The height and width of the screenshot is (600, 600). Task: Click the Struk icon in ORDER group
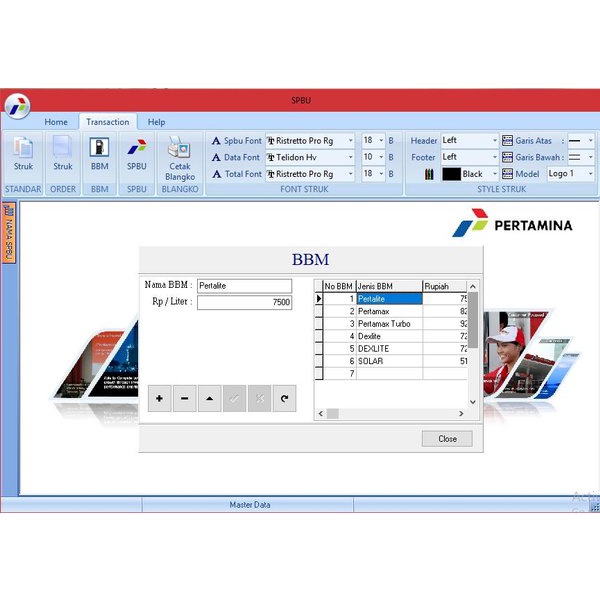(62, 147)
